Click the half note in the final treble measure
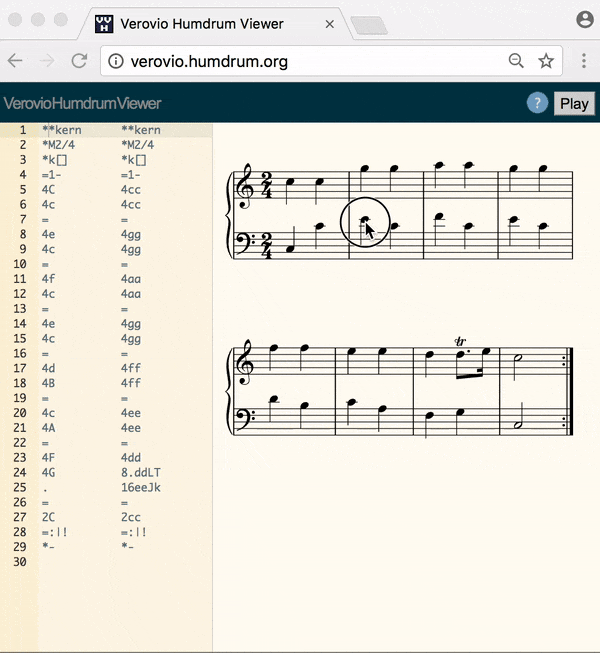 click(518, 358)
